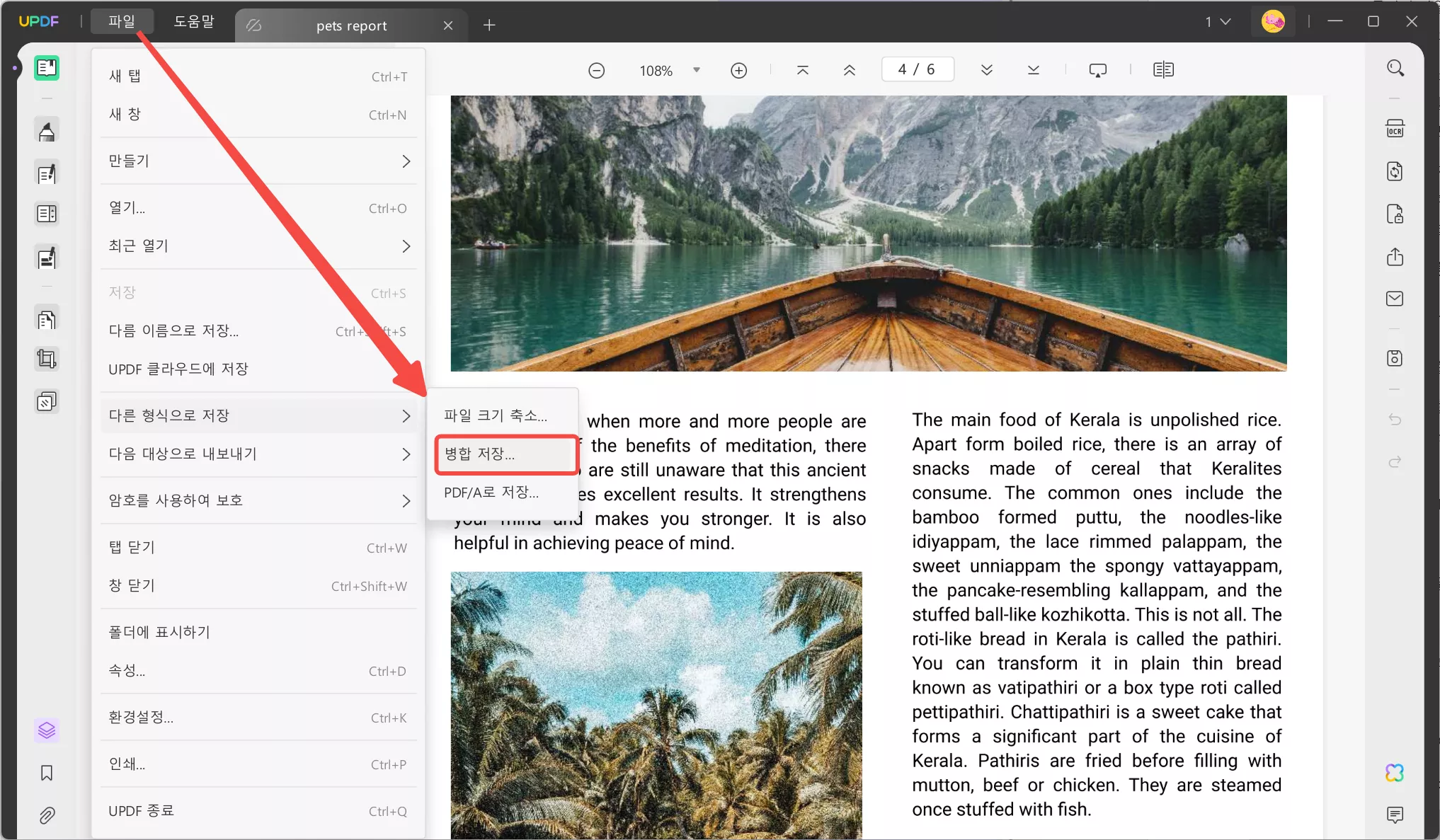Open the 파일 menu
Image resolution: width=1440 pixels, height=840 pixels.
[122, 22]
